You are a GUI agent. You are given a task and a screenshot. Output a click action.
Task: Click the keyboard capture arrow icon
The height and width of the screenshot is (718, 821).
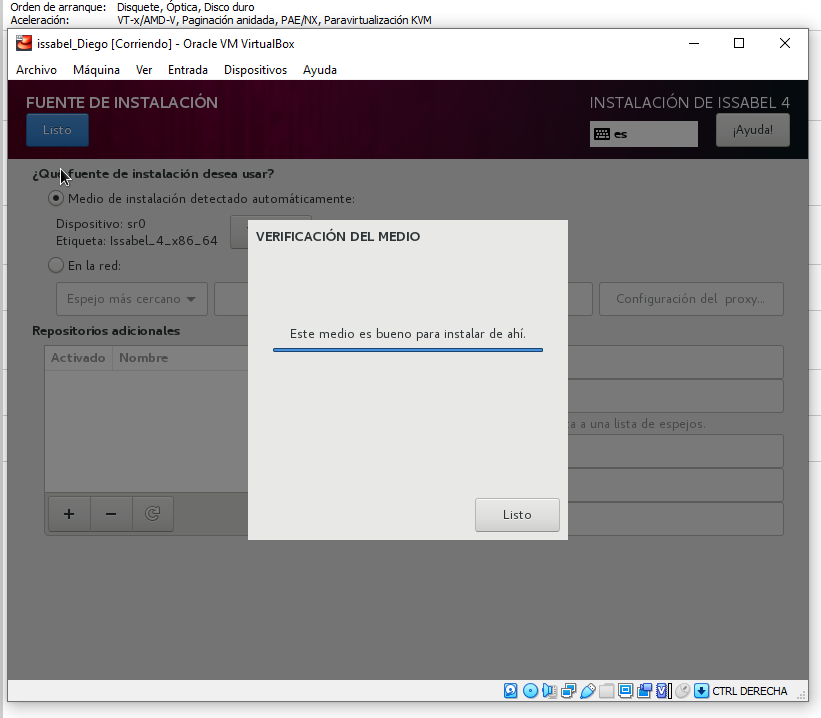click(x=701, y=691)
